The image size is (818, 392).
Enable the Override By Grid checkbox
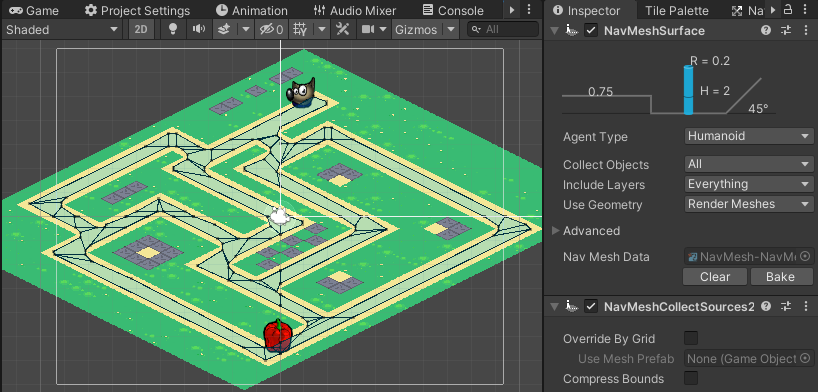click(691, 338)
